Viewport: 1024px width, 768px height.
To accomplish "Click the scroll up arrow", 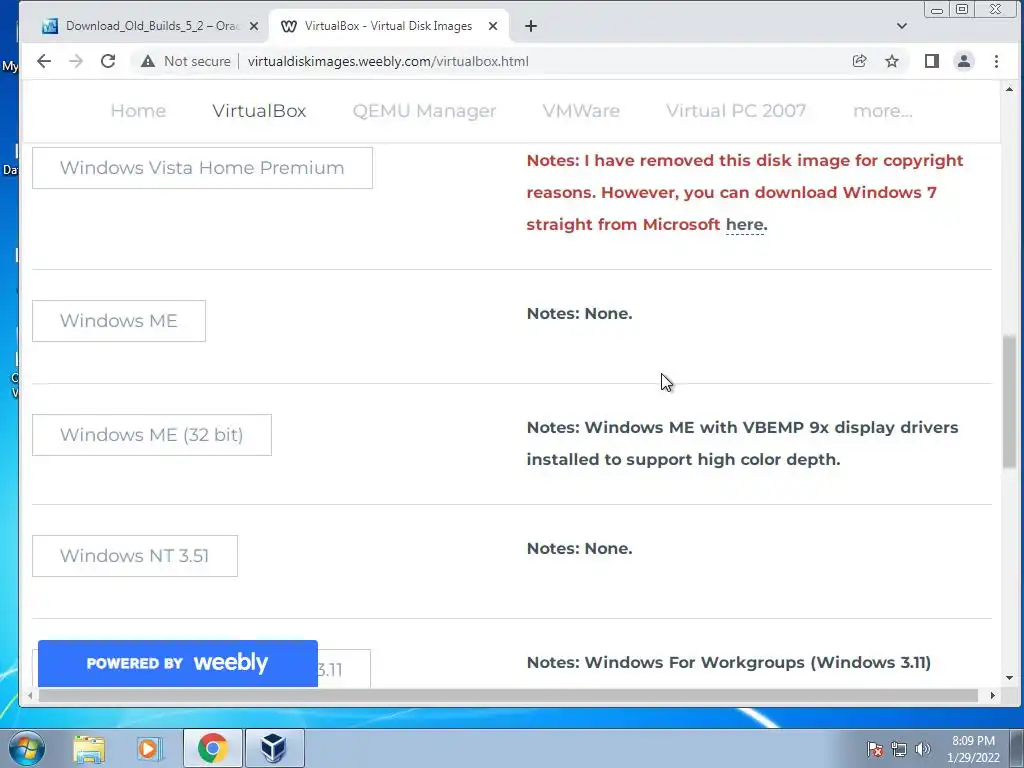I will (1010, 89).
